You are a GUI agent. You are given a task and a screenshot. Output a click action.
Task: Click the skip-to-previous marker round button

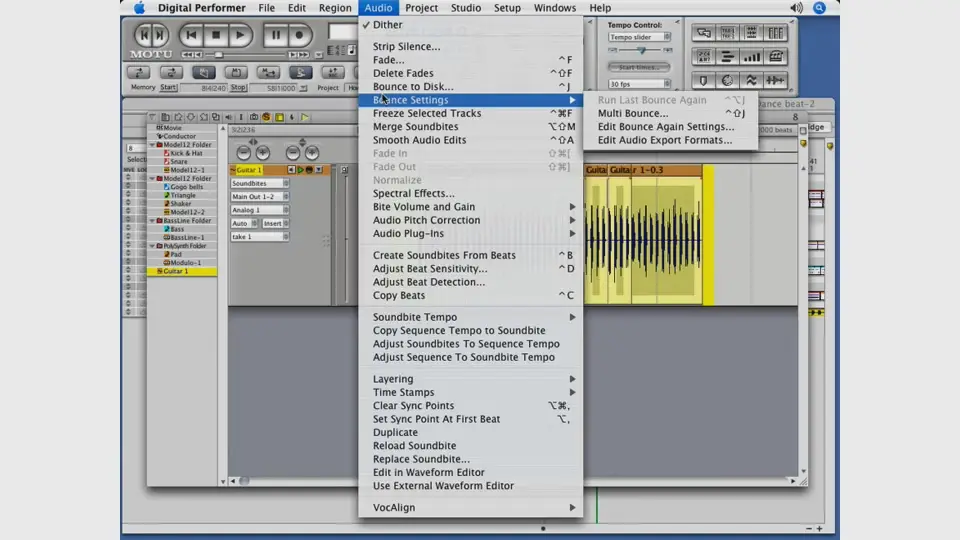pos(143,35)
